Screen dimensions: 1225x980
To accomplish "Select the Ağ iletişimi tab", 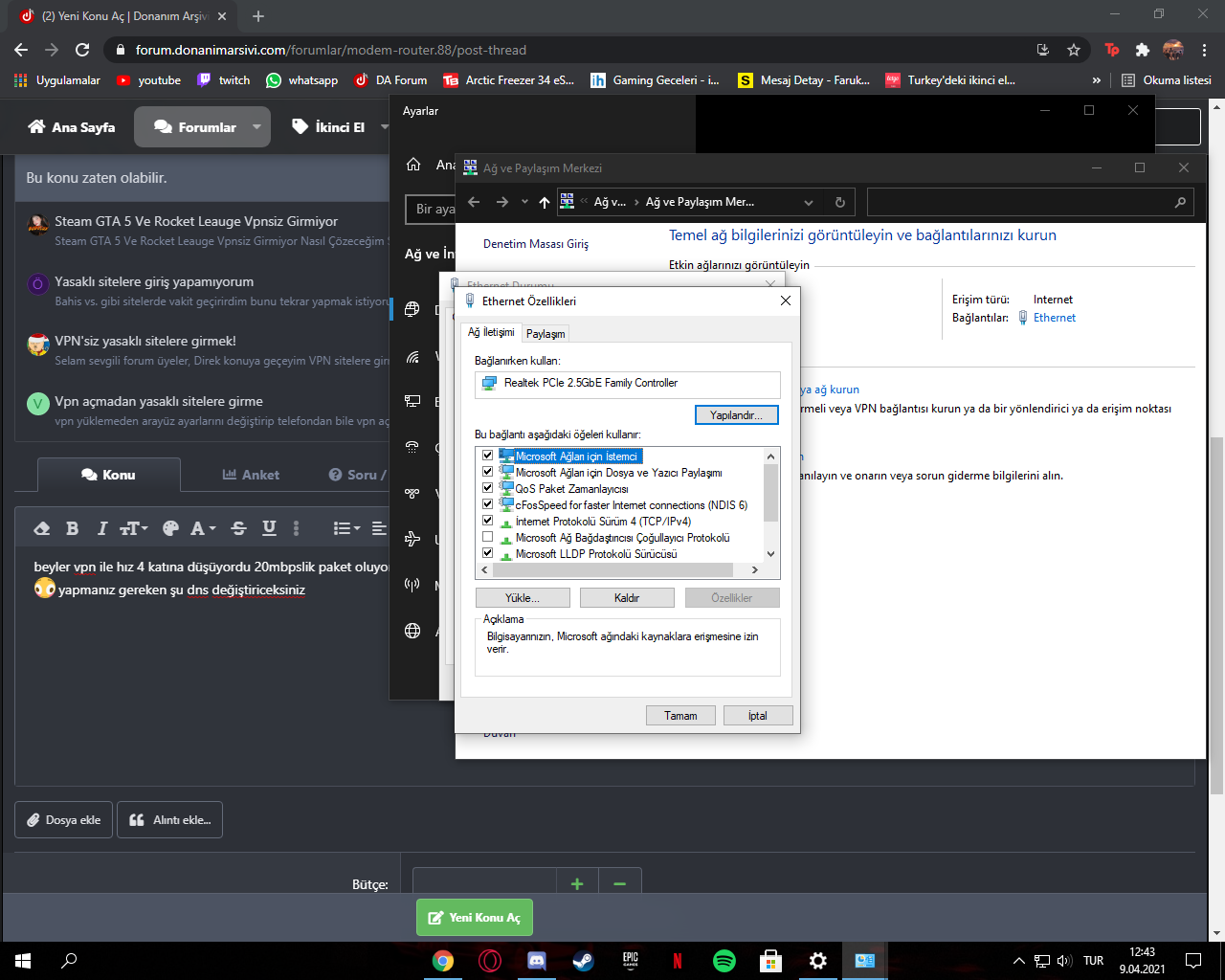I will 491,332.
